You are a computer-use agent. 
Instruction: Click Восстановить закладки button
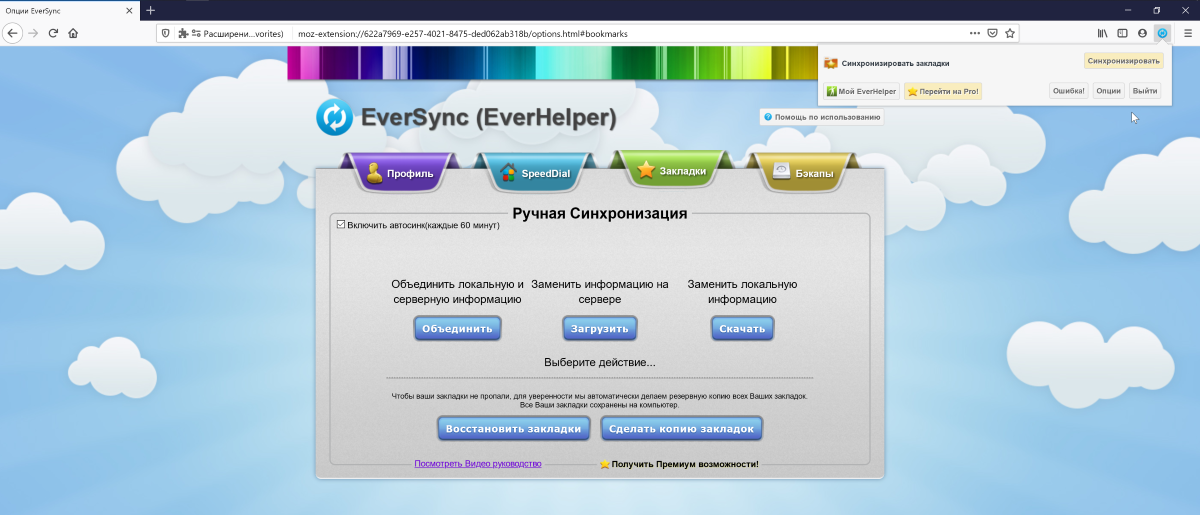(x=513, y=428)
